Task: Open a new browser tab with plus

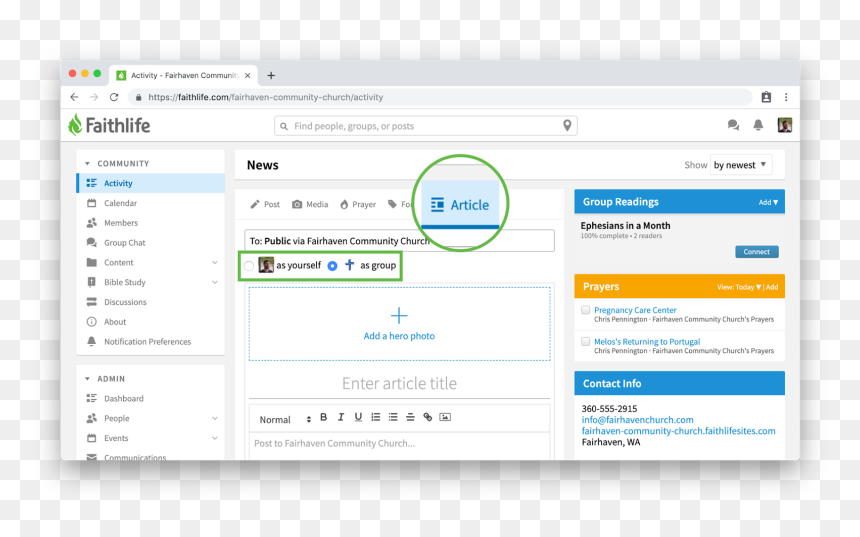Action: click(x=271, y=76)
